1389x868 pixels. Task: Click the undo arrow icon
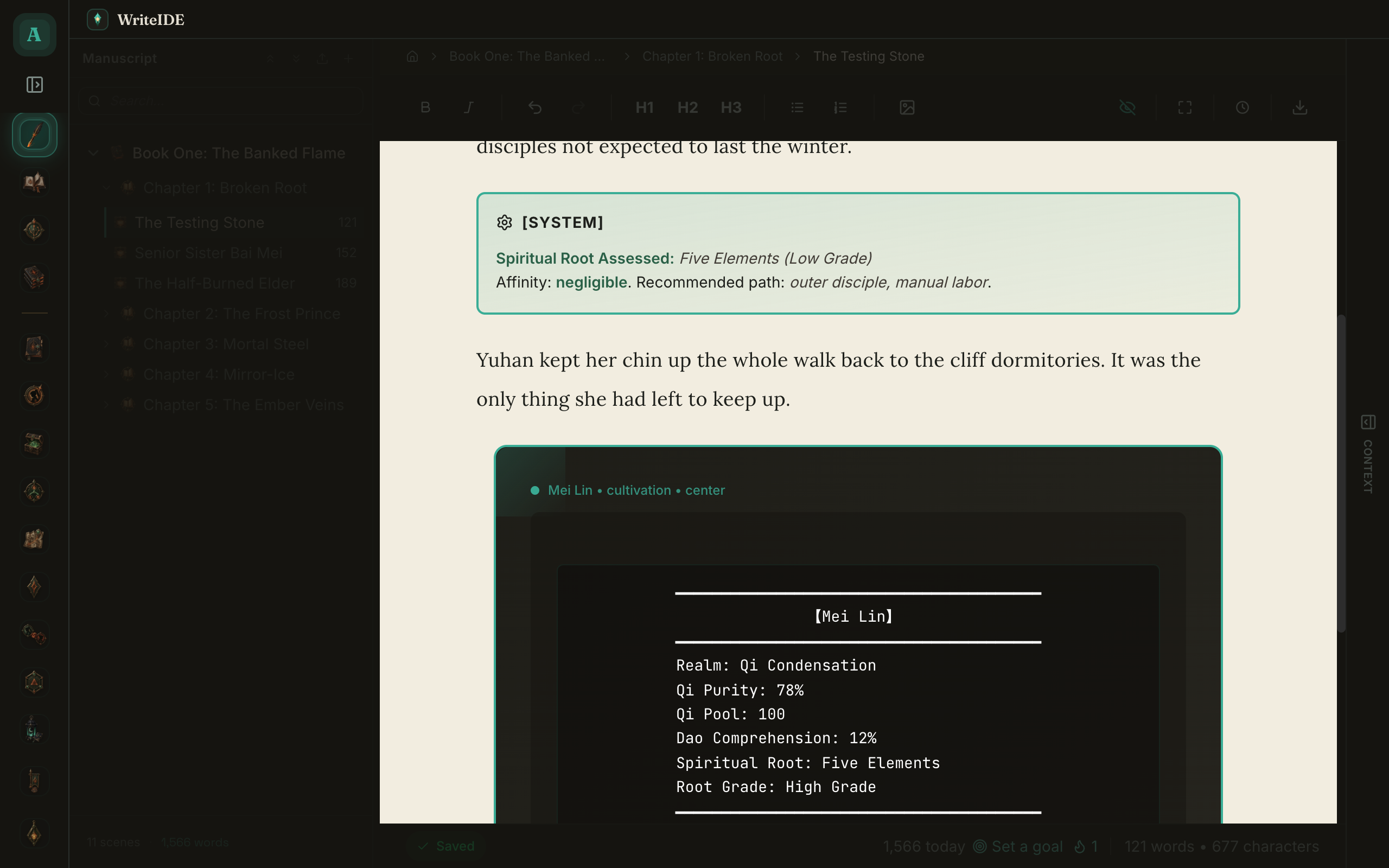535,107
